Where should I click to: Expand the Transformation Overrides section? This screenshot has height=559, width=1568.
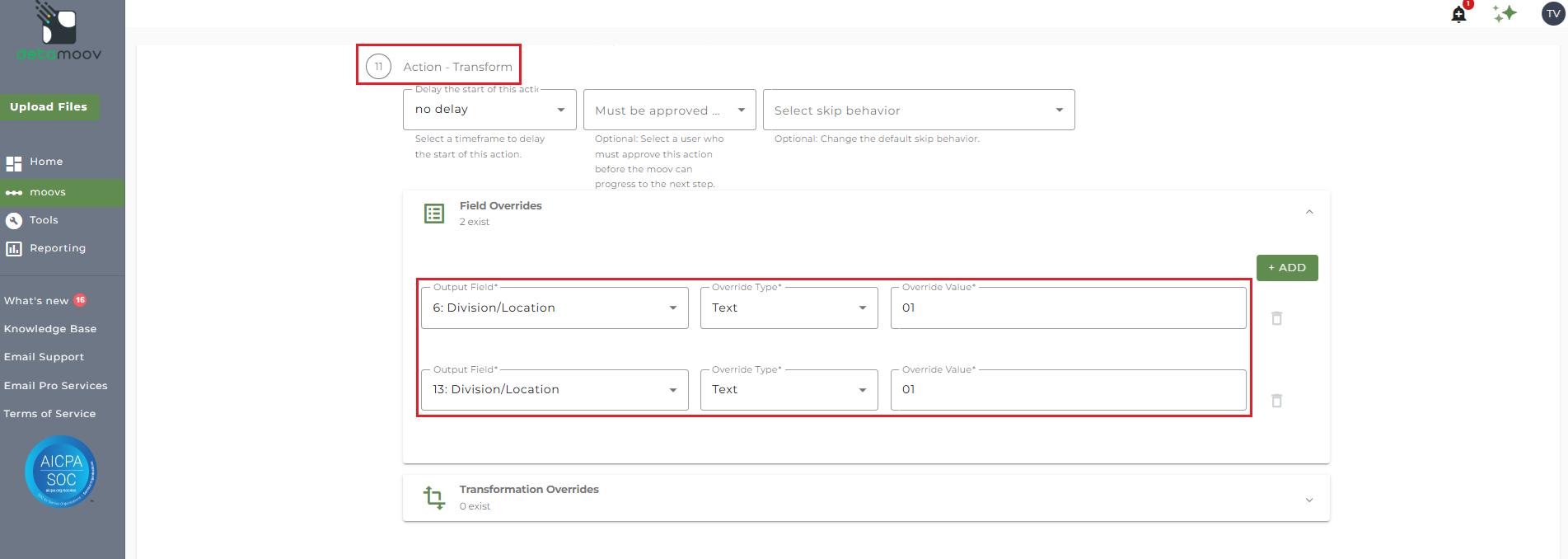[1309, 500]
